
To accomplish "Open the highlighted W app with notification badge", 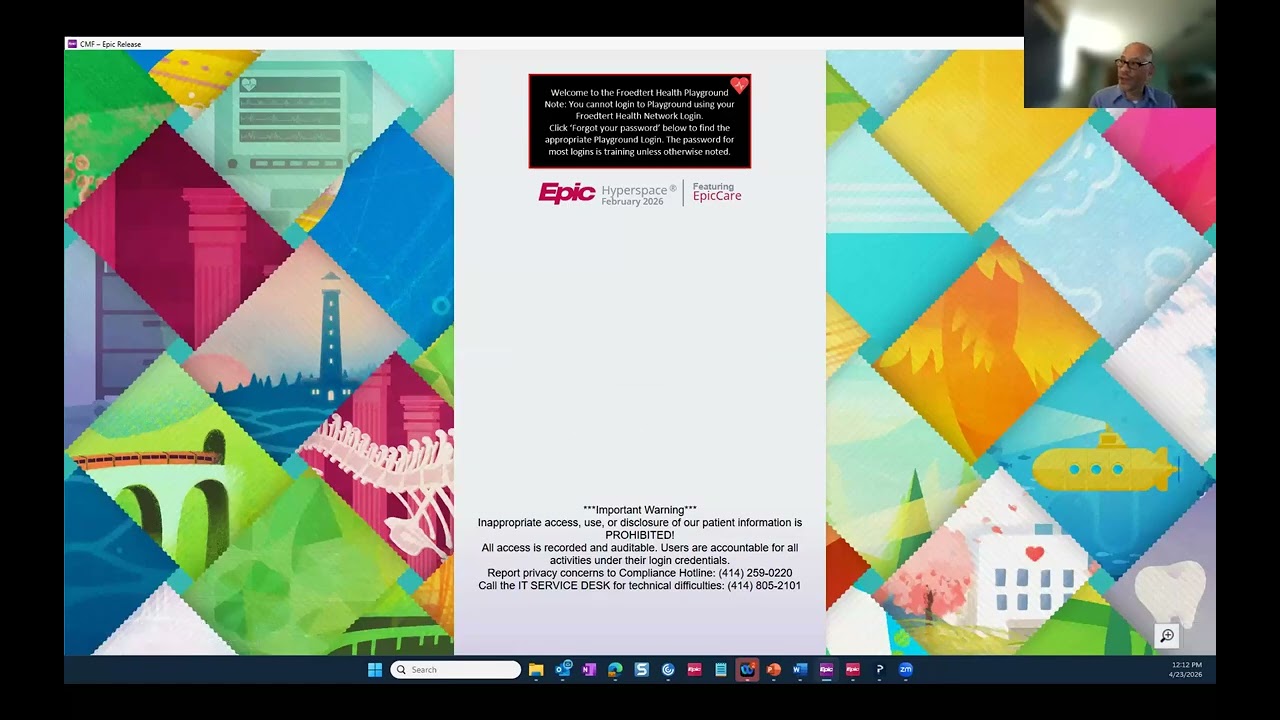I will click(x=747, y=670).
